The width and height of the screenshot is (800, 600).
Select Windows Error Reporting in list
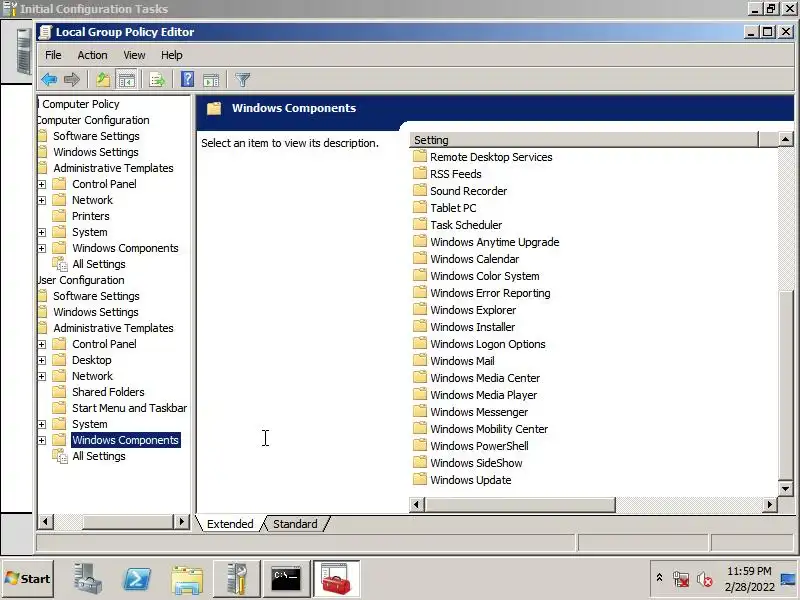490,293
